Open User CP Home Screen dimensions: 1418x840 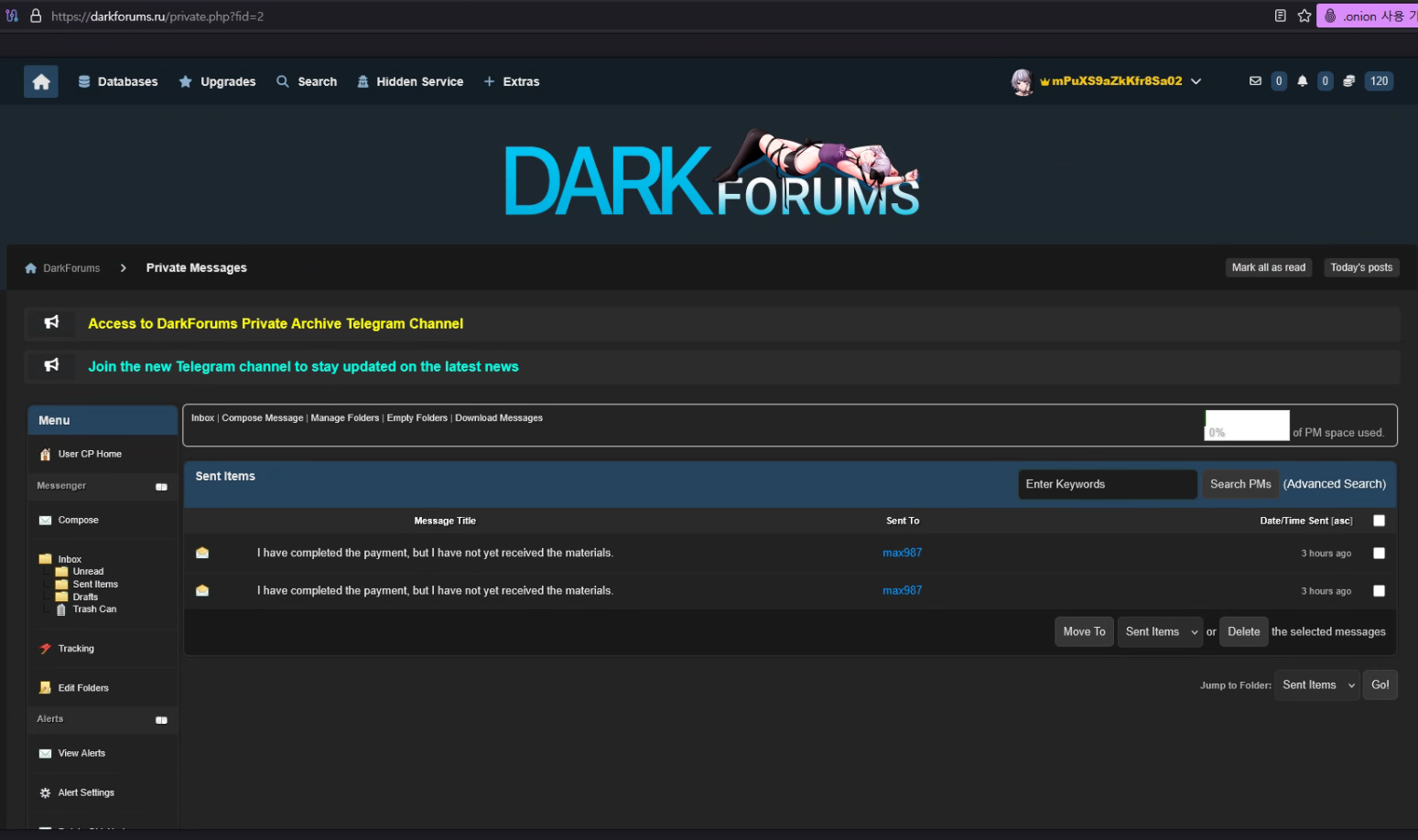click(x=90, y=454)
